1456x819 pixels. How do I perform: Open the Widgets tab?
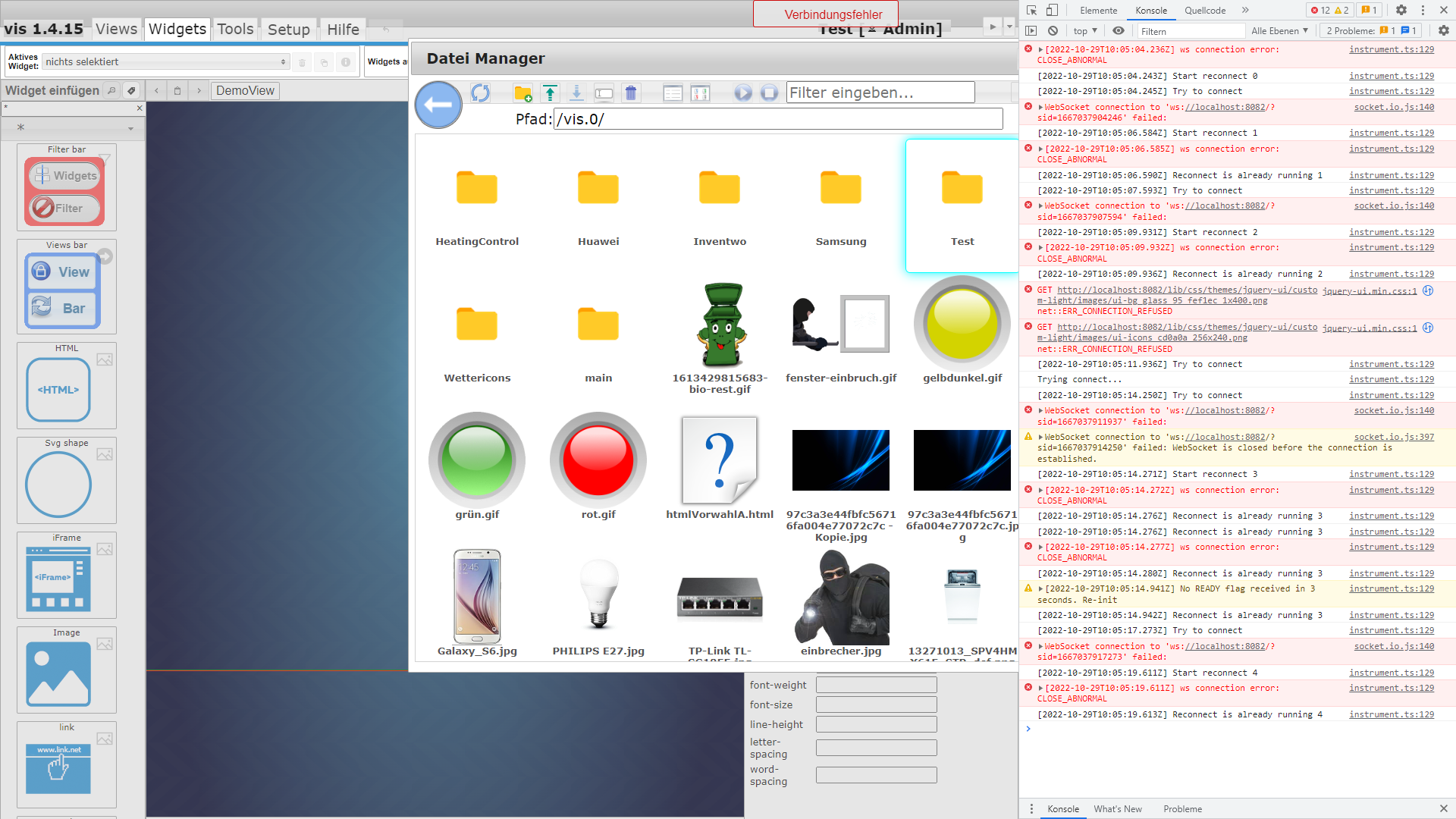(177, 29)
